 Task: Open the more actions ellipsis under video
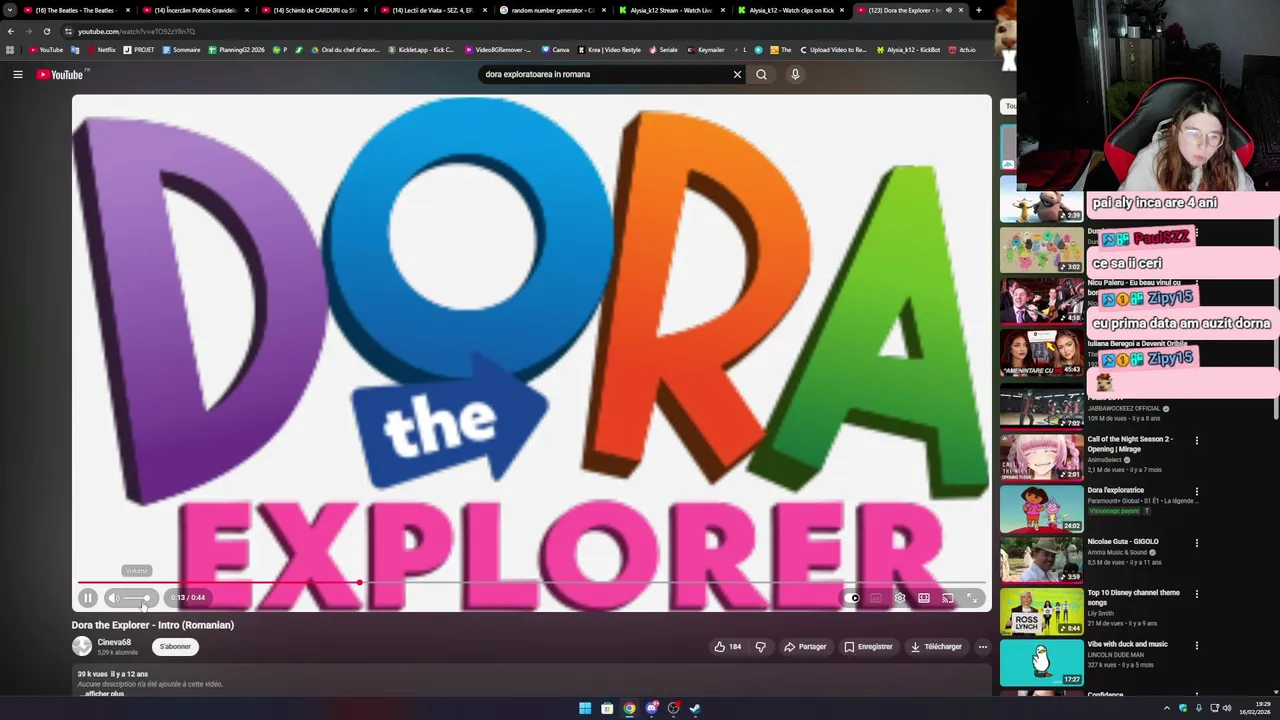(x=982, y=647)
